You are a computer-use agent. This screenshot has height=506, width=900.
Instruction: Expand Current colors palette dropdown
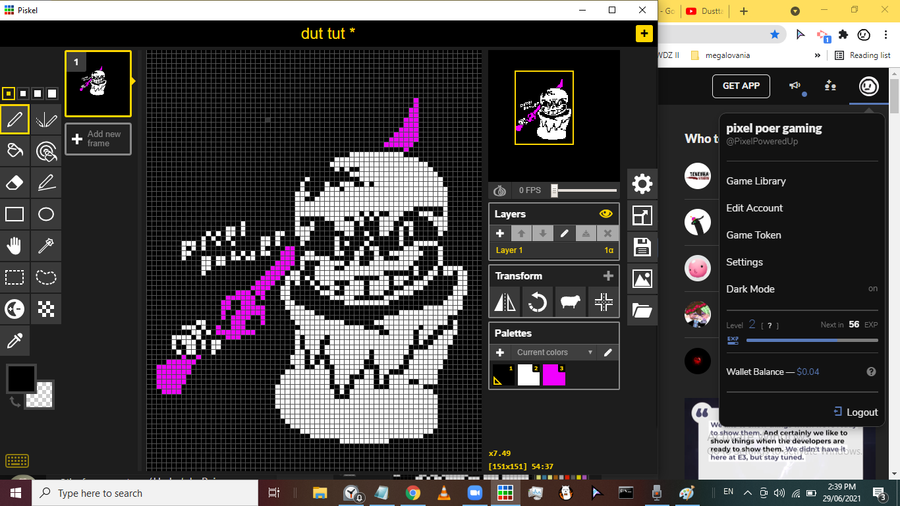click(x=554, y=352)
